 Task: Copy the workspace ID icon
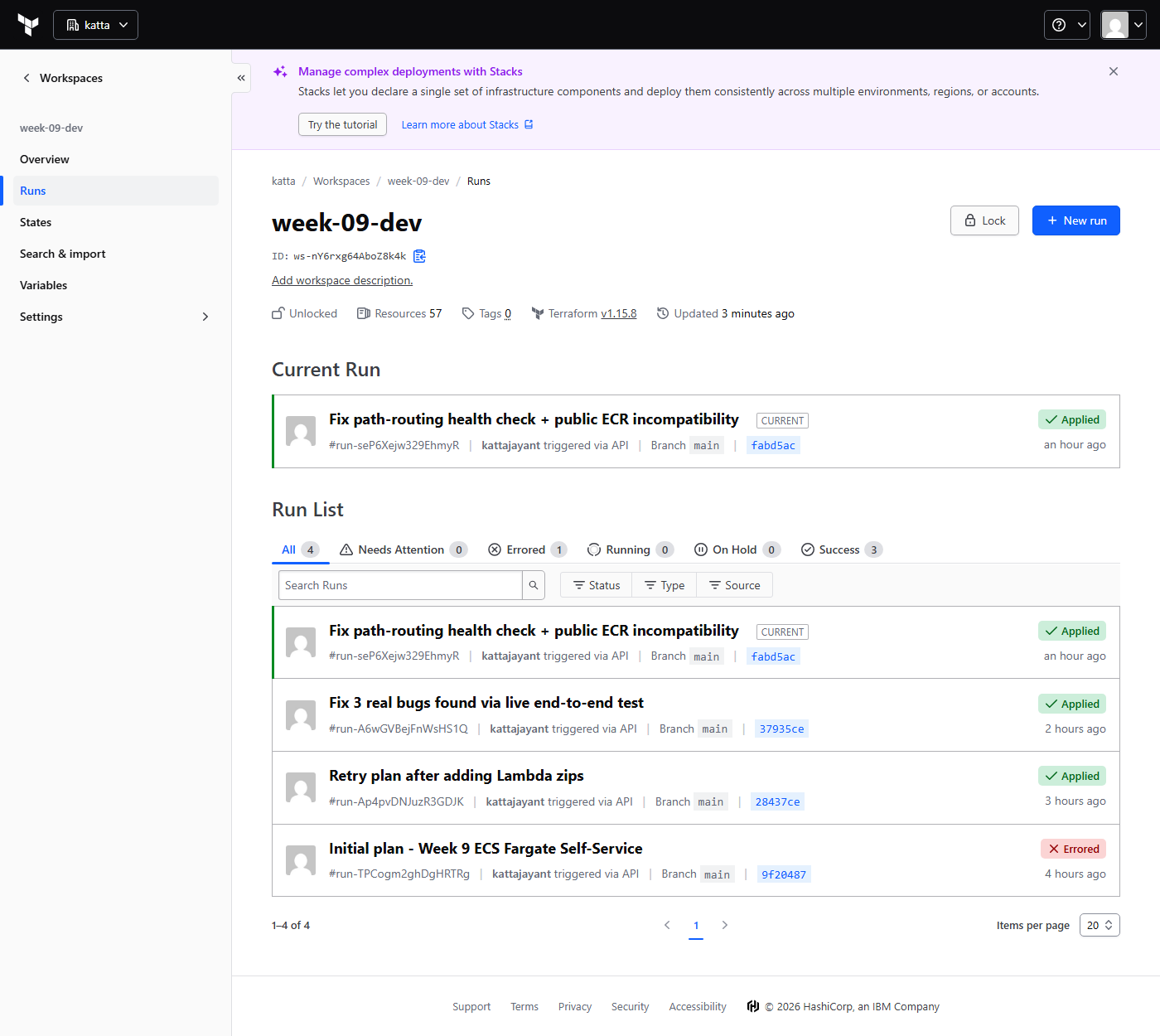coord(419,256)
